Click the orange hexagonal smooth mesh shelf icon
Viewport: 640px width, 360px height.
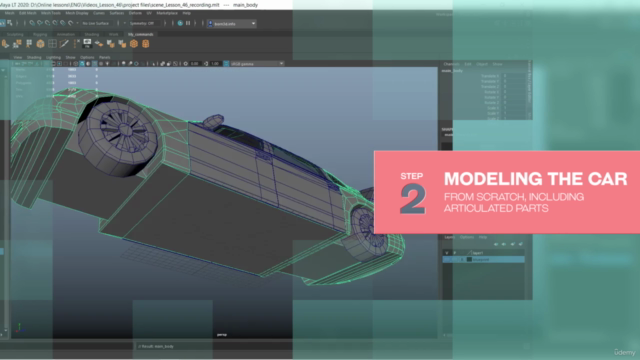pos(134,44)
